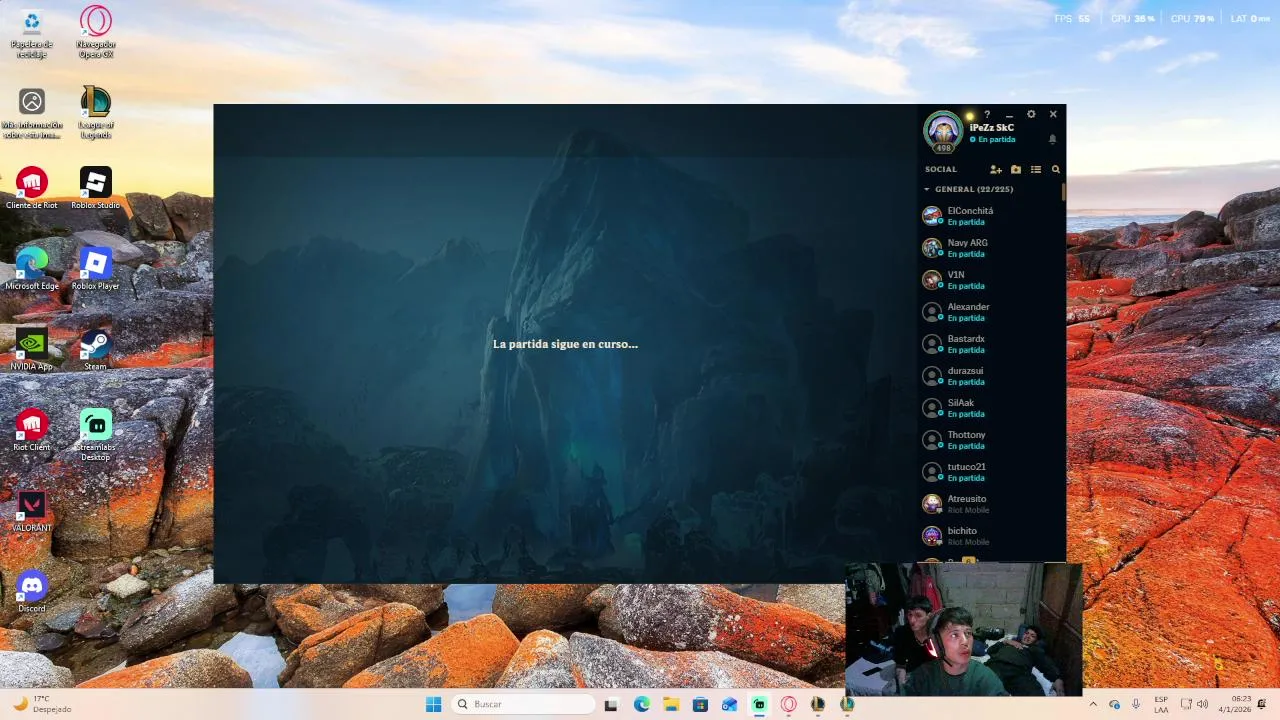Click the iPeZz SkC profile avatar
This screenshot has height=720, width=1280.
(943, 131)
